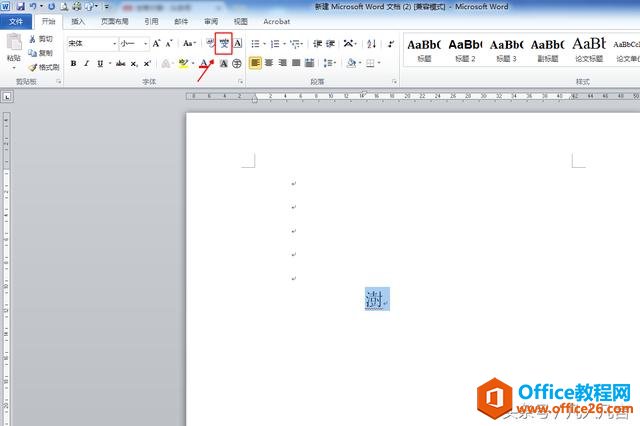Toggle Strikethrough formatting
The image size is (640, 426).
coord(120,64)
